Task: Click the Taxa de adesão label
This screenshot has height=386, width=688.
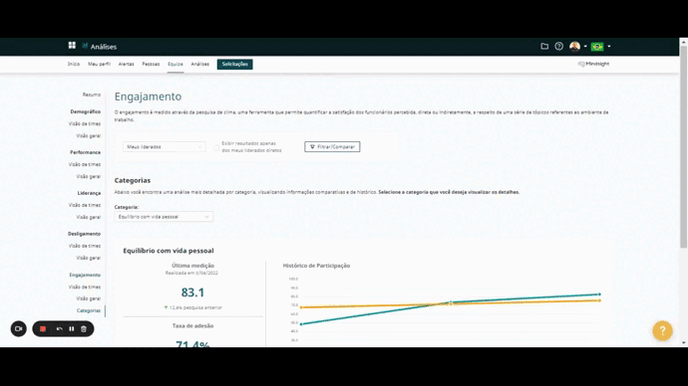Action: tap(193, 326)
